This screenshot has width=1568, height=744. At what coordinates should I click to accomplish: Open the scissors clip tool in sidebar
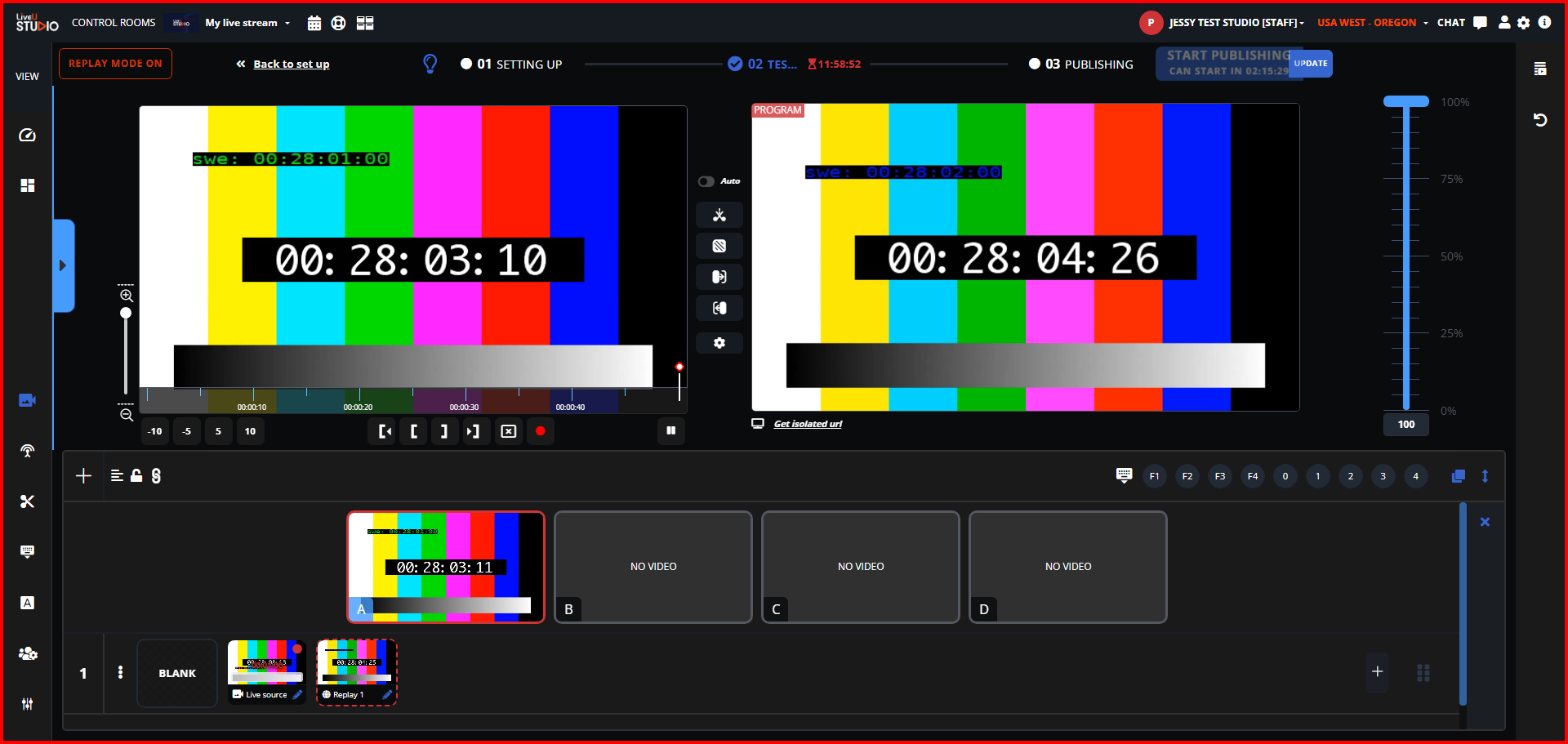pos(27,501)
